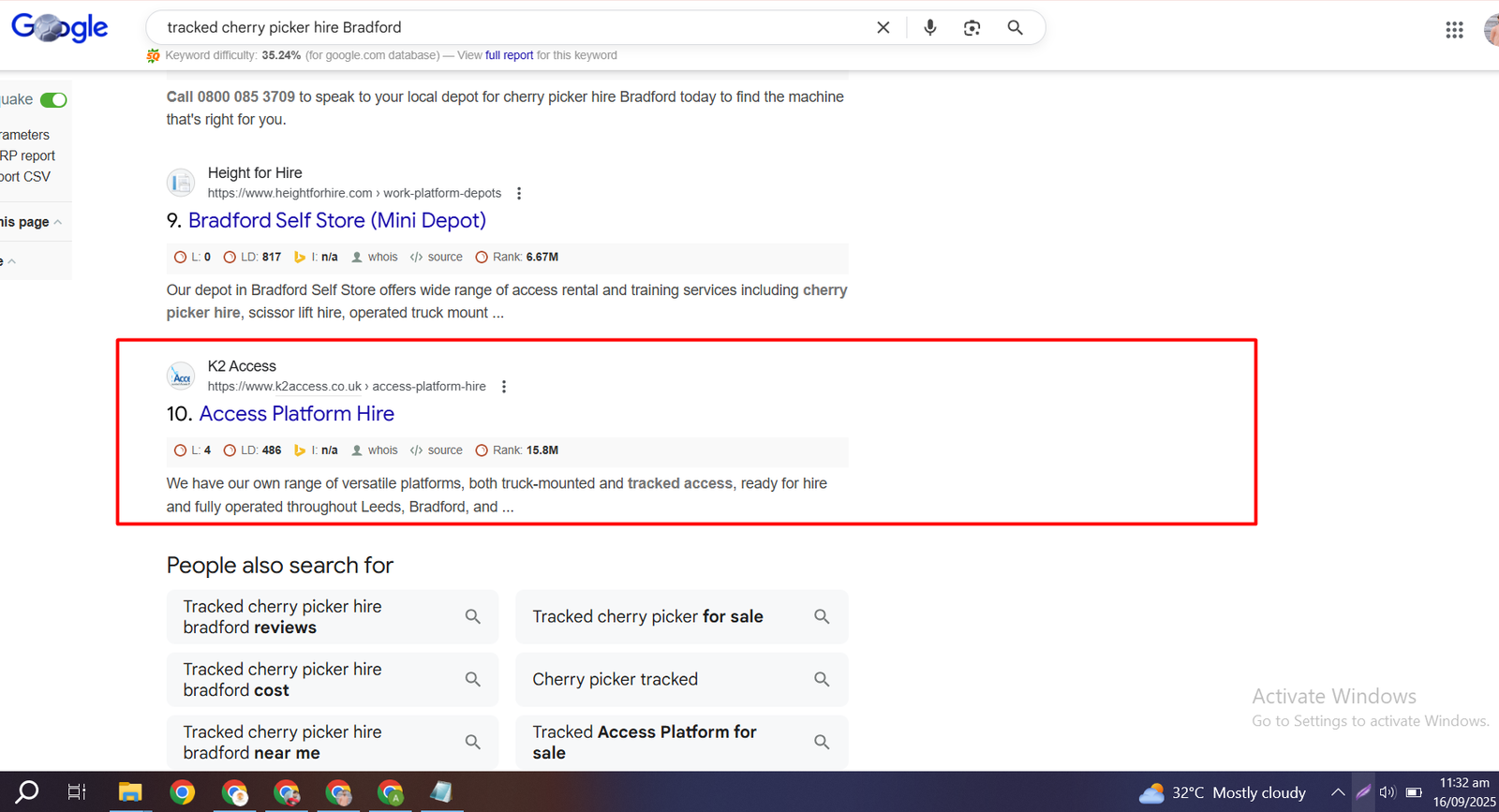The image size is (1499, 812).
Task: Open the Google apps grid
Action: click(1454, 30)
